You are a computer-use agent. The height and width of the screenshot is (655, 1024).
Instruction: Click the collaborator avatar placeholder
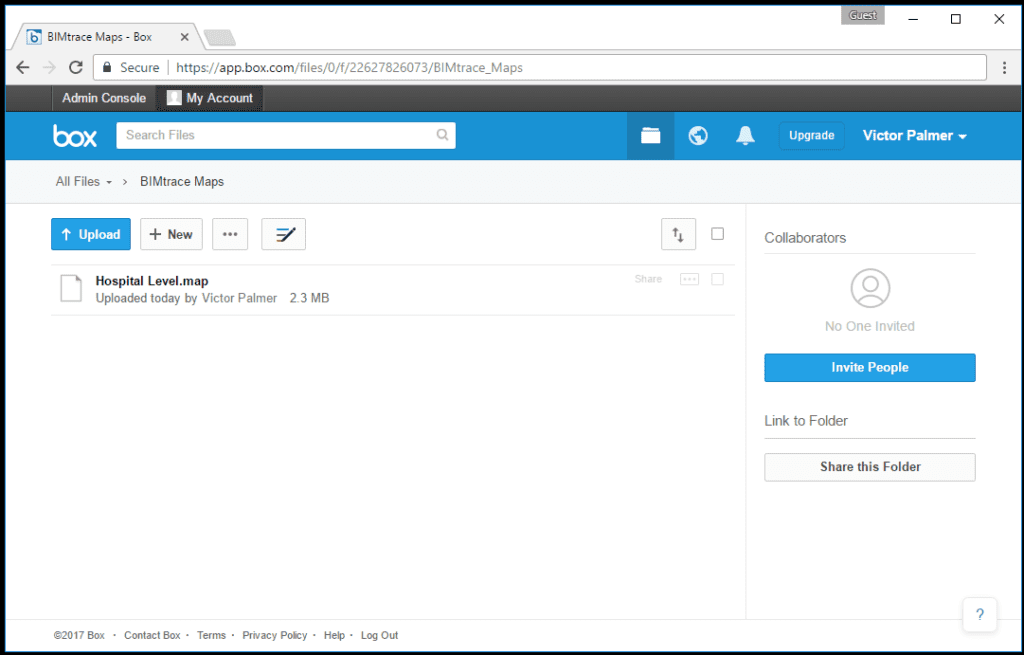[x=870, y=288]
